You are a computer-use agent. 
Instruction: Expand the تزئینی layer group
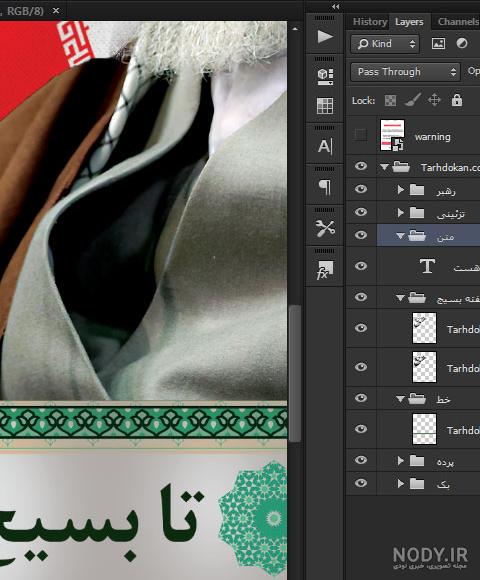click(400, 213)
